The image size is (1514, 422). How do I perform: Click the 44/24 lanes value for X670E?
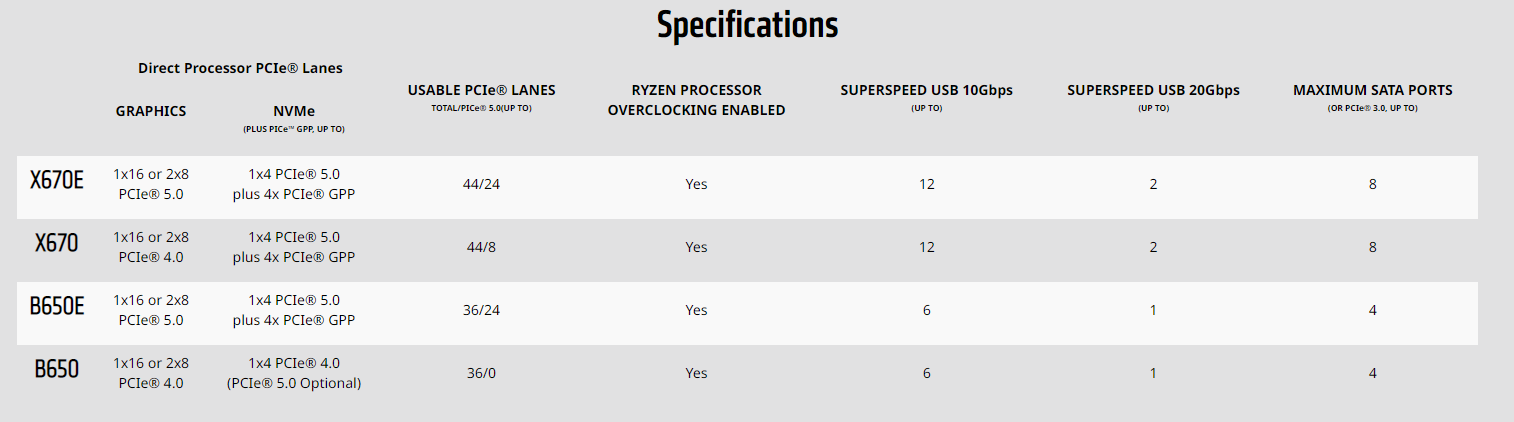pos(481,184)
